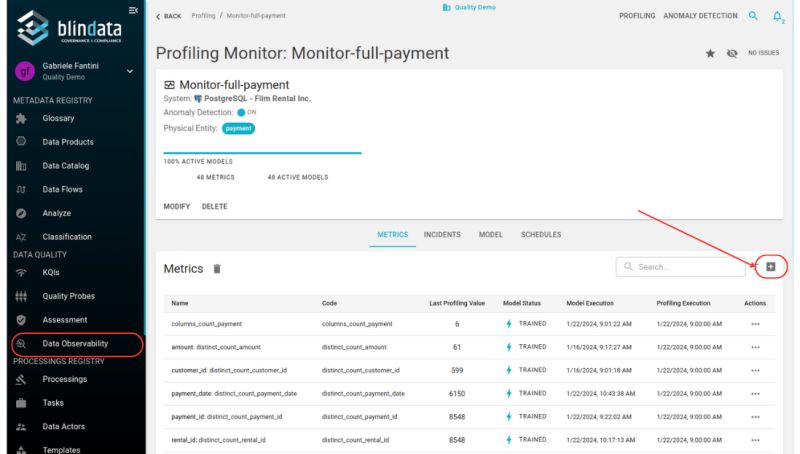Viewport: 800px width, 454px height.
Task: Click the value 6150 in table
Action: coord(457,394)
